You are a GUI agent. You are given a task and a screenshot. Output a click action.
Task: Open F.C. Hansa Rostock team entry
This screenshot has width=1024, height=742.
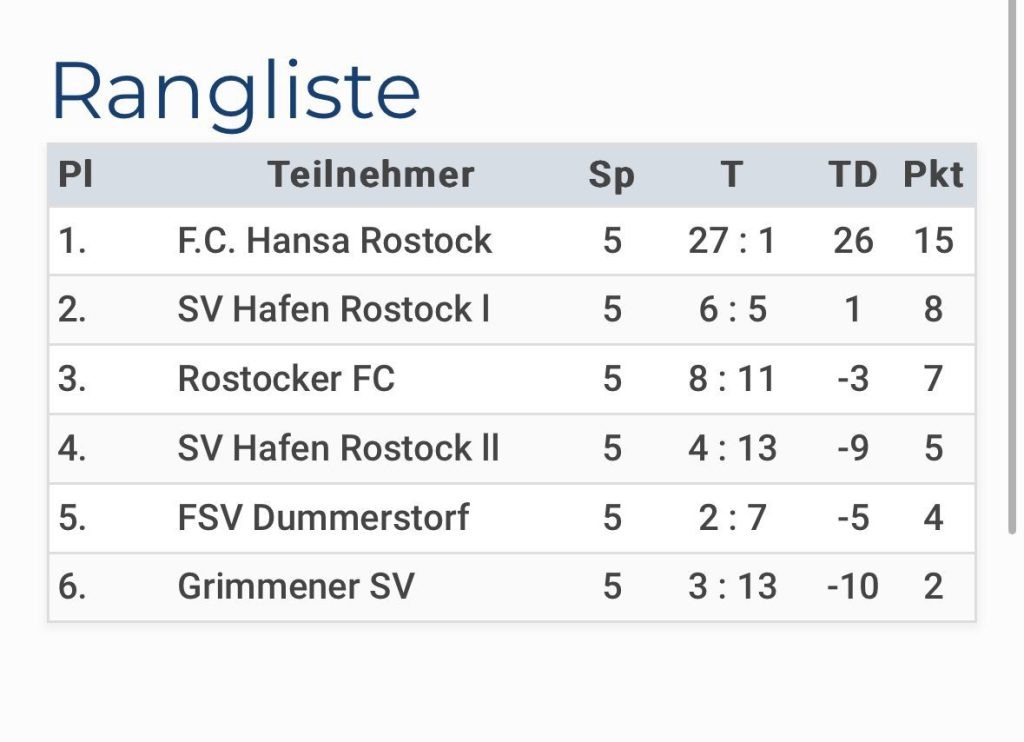pos(334,240)
